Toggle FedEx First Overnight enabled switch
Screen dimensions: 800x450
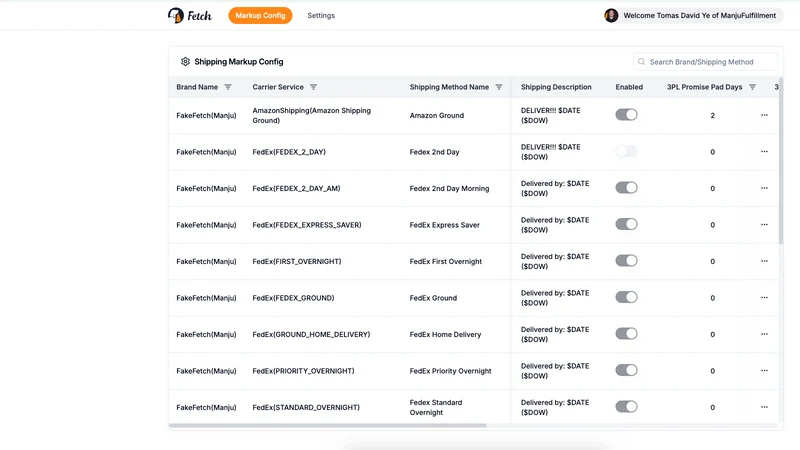(626, 261)
